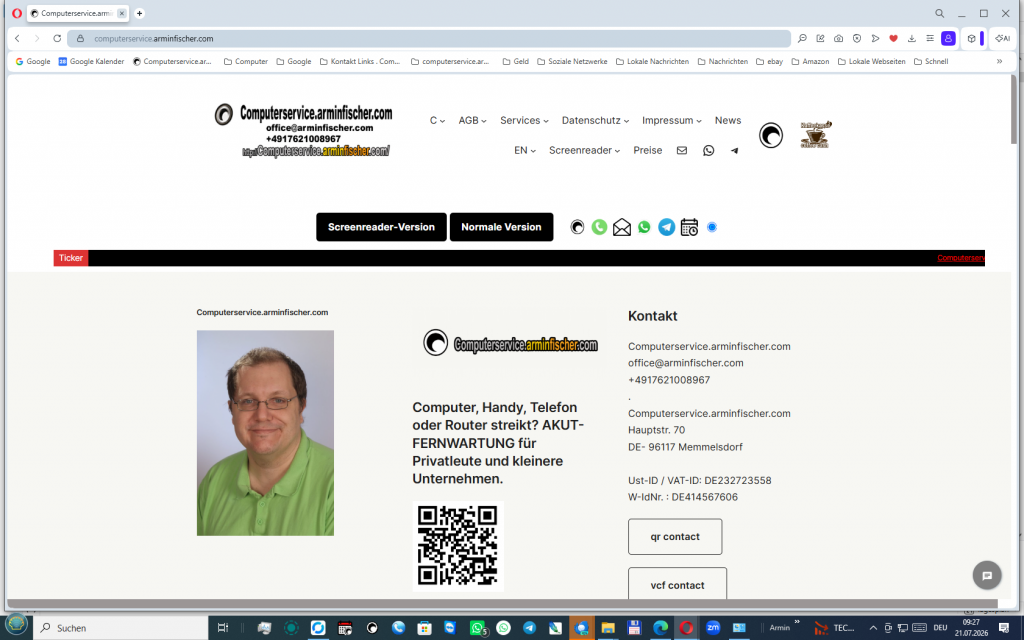Click the Screenreader-Version button

pyautogui.click(x=381, y=227)
